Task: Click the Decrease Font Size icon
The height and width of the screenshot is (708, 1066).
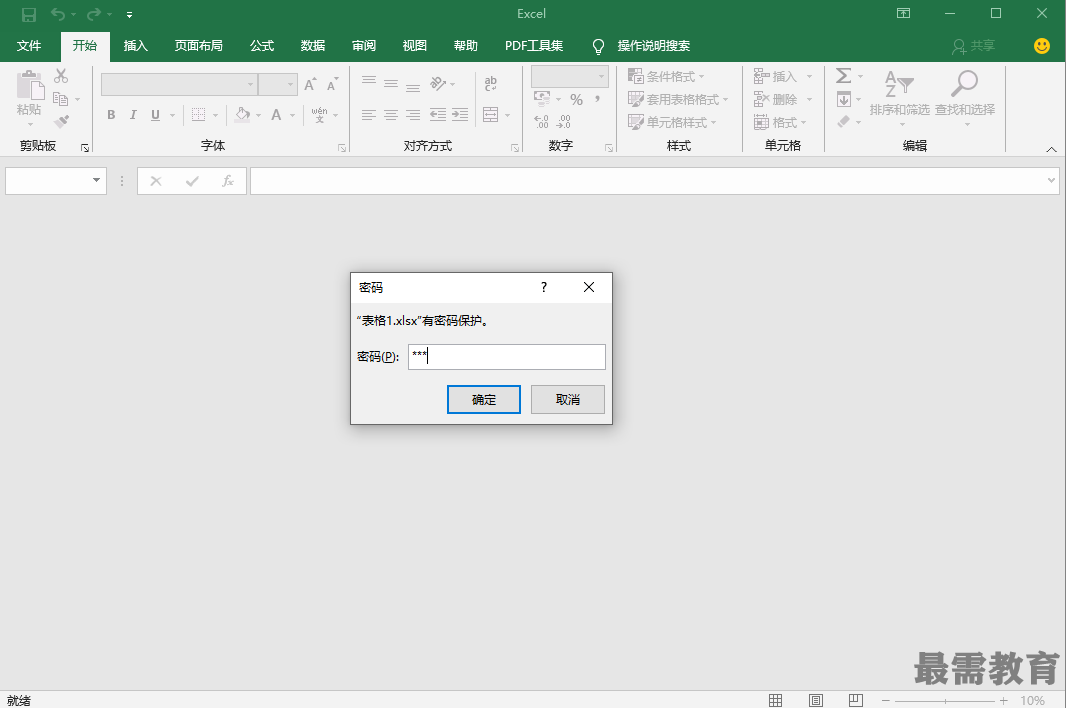Action: point(332,85)
